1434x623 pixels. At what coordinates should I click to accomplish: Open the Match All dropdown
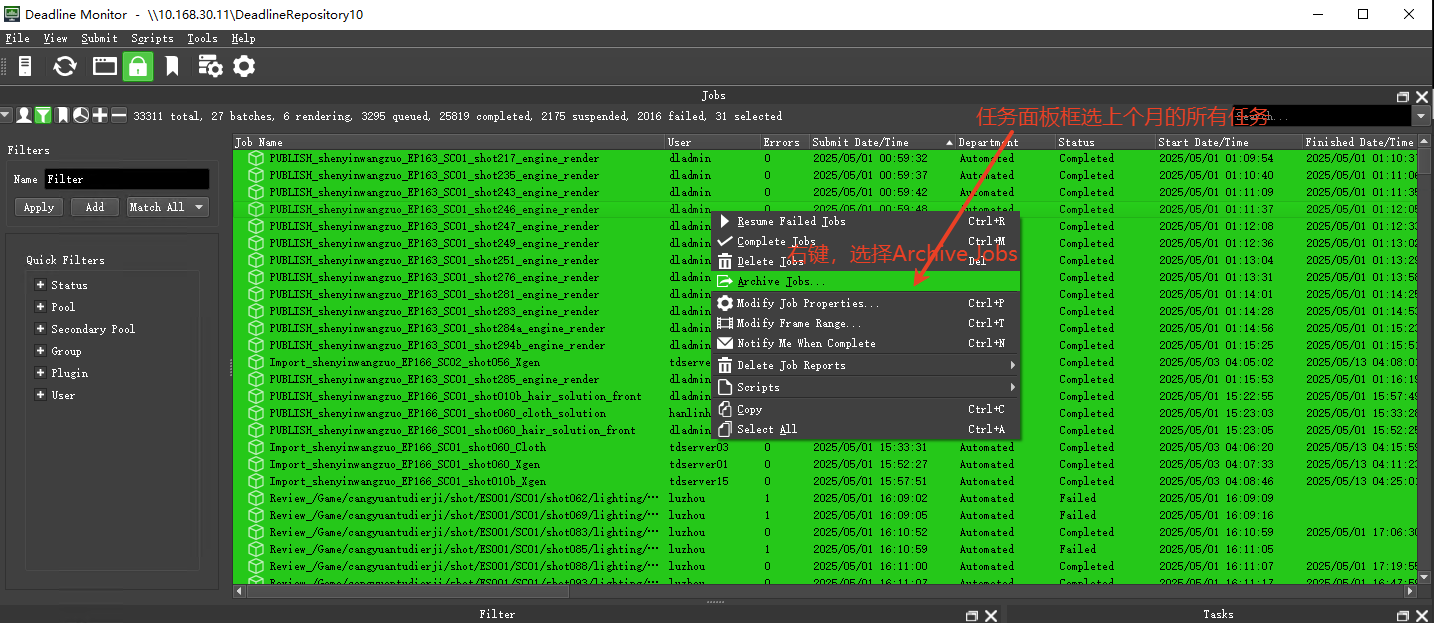tap(167, 207)
